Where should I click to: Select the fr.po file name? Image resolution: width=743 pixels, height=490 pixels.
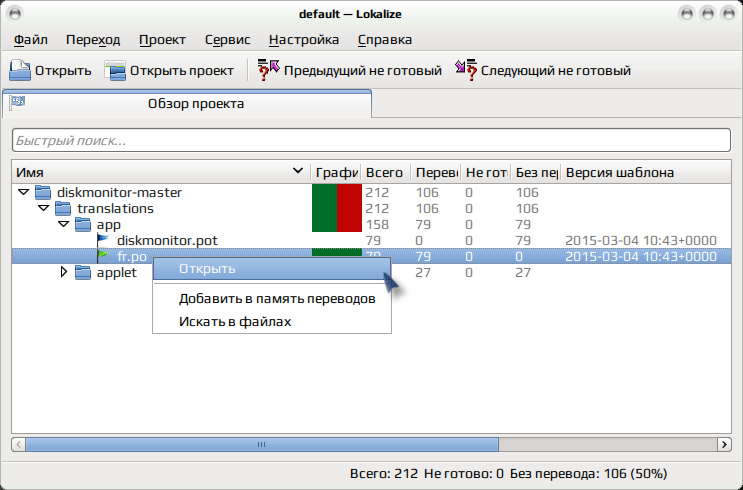(132, 256)
